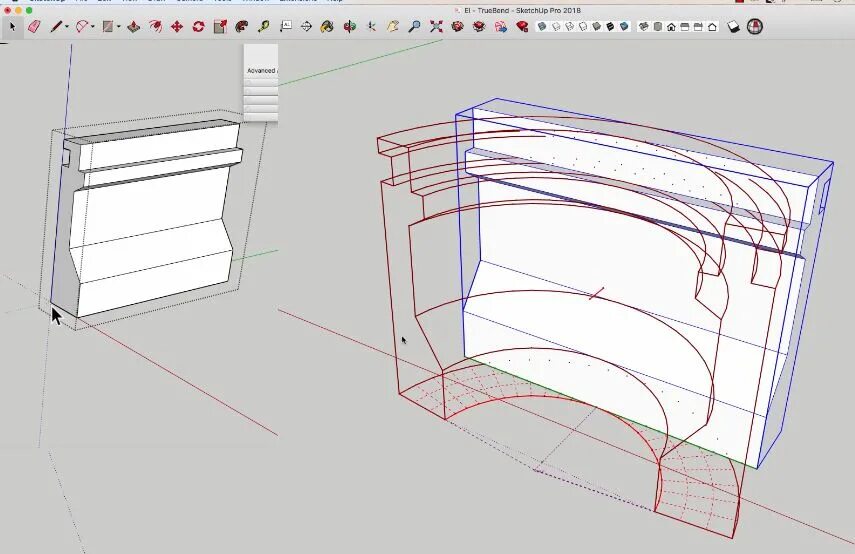Toggle Back Edges face style
The image size is (855, 554).
[x=556, y=26]
